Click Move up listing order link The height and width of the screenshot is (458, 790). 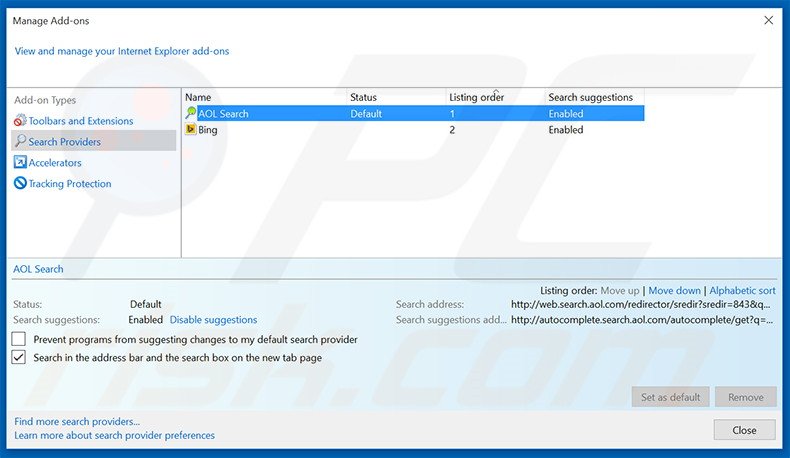click(x=620, y=291)
